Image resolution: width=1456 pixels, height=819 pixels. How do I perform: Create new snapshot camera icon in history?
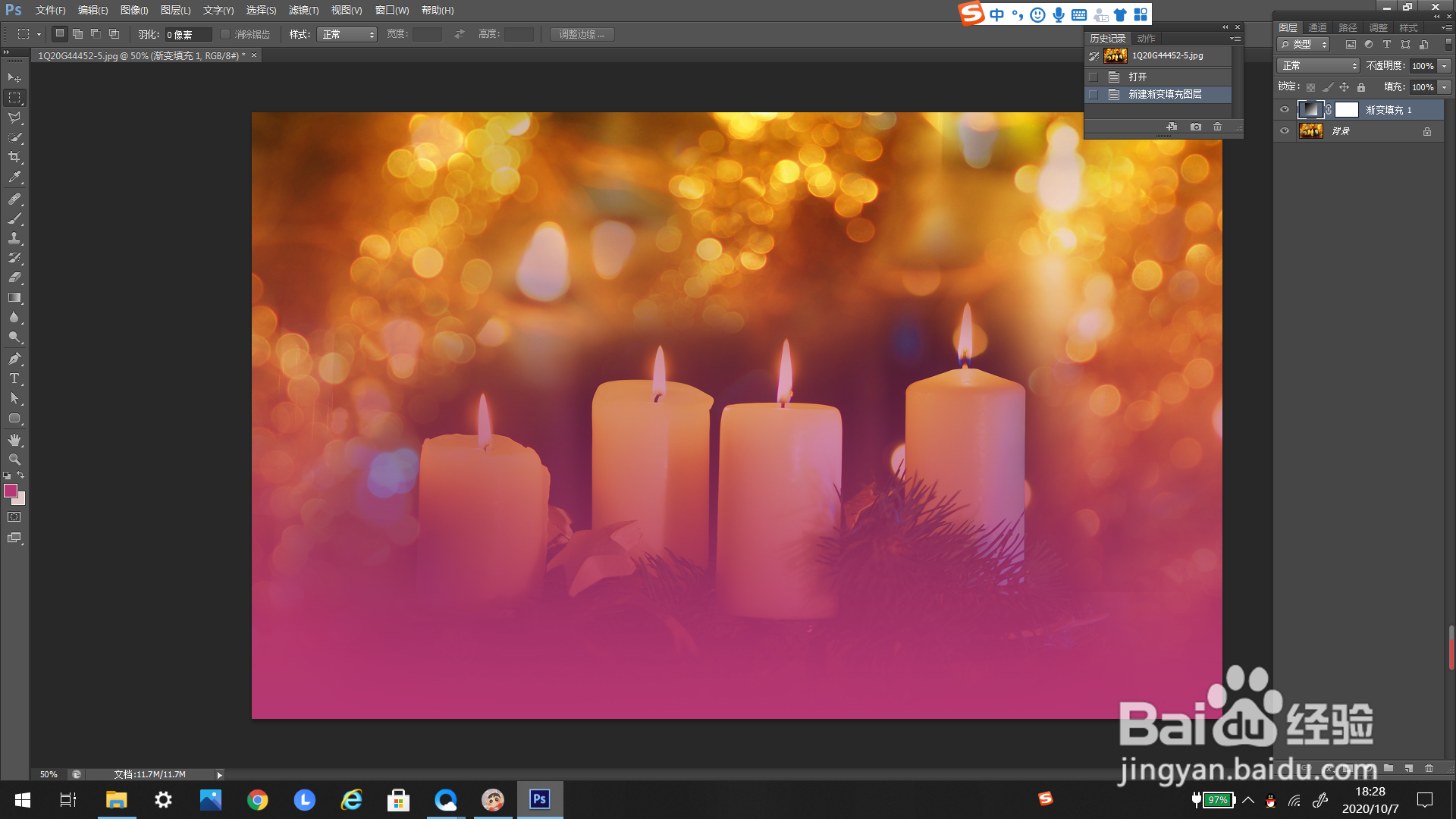tap(1196, 127)
